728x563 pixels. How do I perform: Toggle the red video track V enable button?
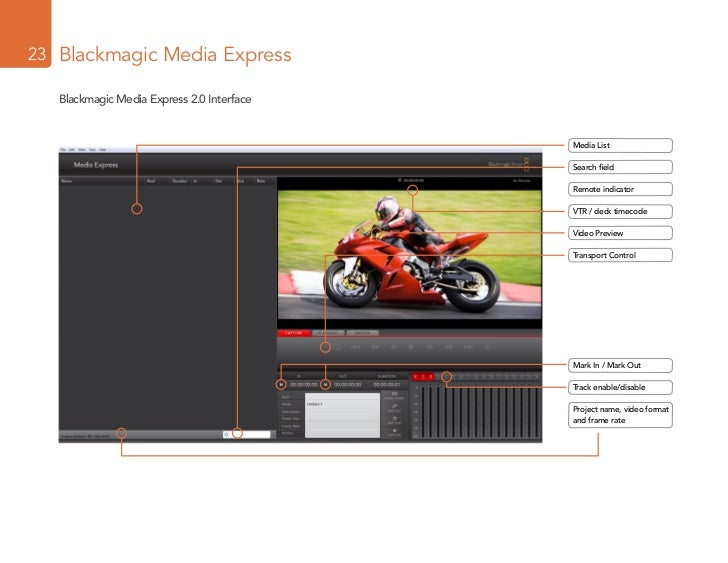coord(416,376)
